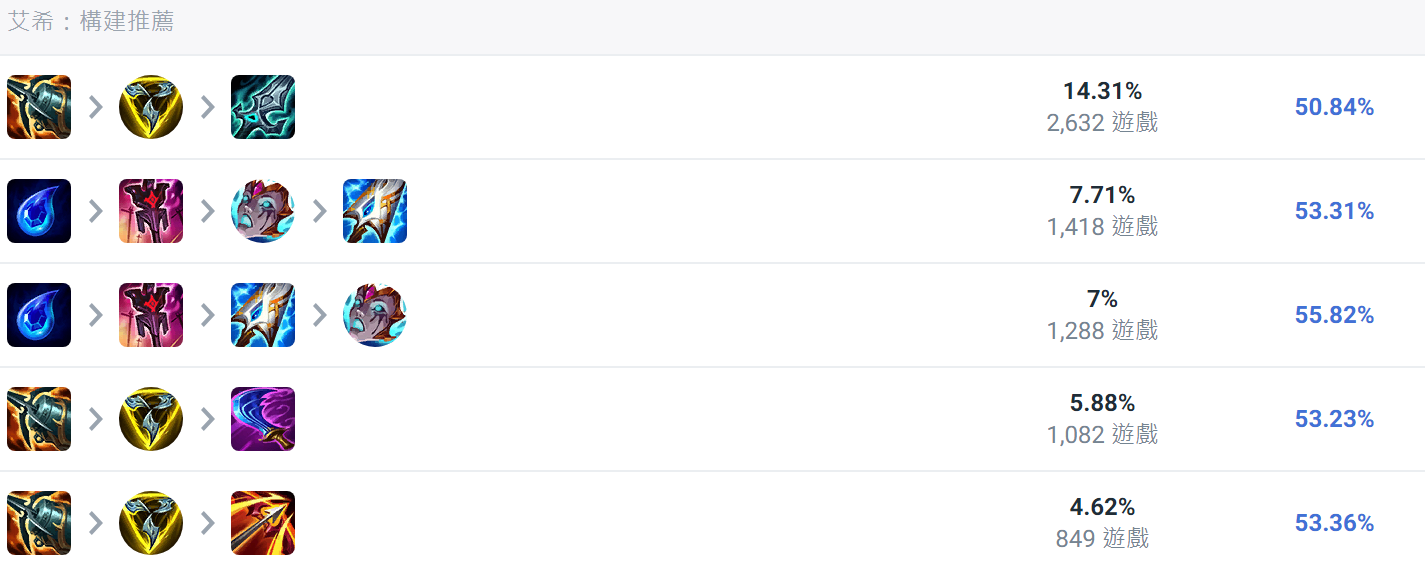This screenshot has height=569, width=1425.
Task: Select the blue tear icon in the 7.71% build row
Action: click(x=39, y=211)
